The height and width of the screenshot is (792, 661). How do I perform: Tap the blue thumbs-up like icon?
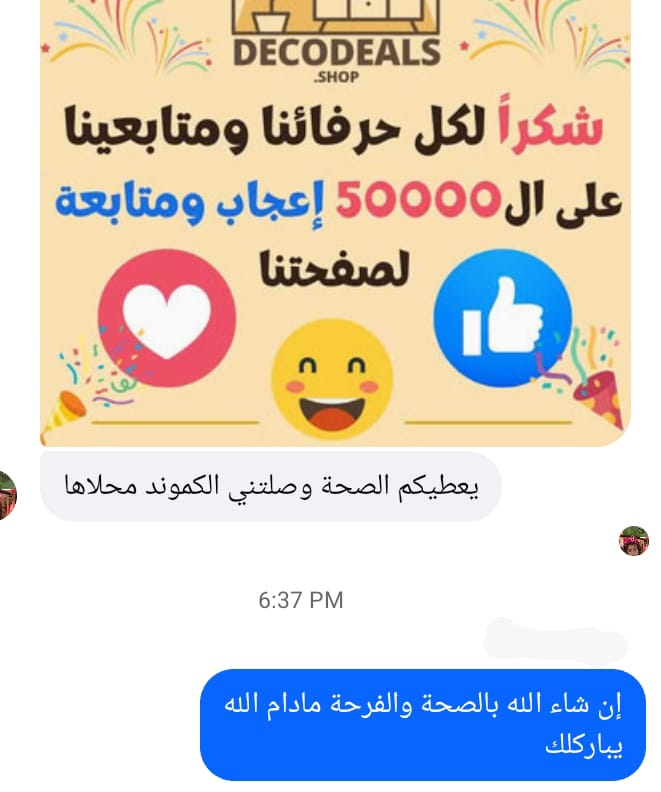point(502,318)
